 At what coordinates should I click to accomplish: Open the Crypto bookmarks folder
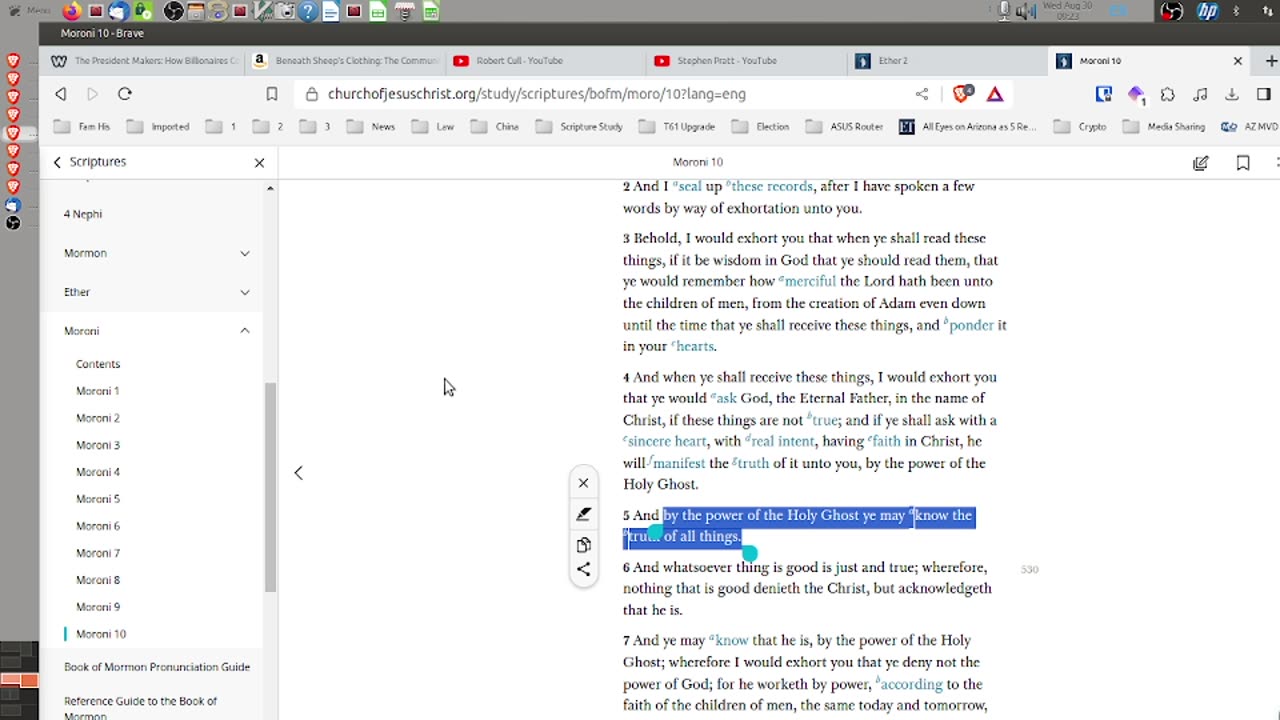(x=1081, y=127)
